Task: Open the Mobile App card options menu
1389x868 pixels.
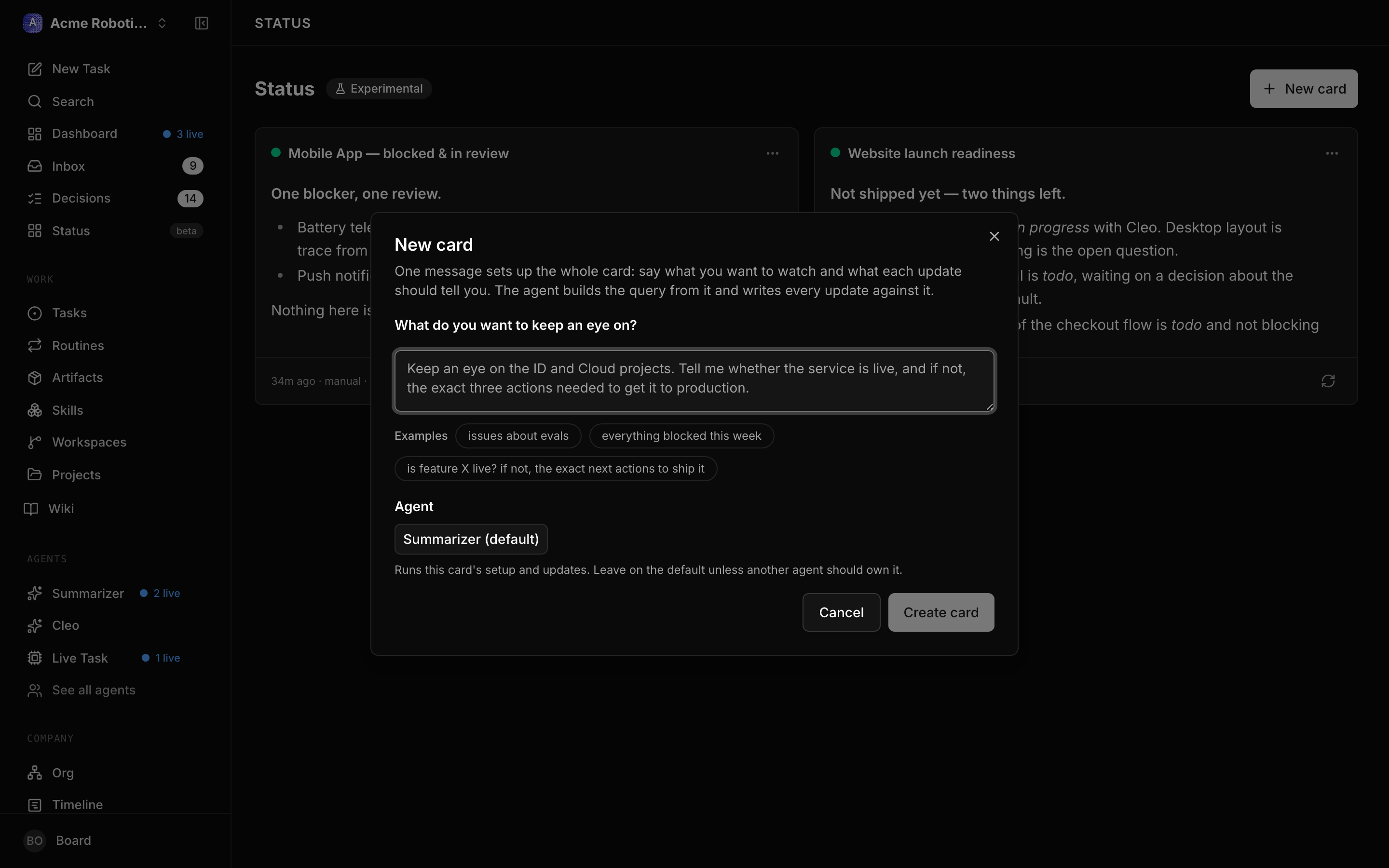Action: point(773,153)
